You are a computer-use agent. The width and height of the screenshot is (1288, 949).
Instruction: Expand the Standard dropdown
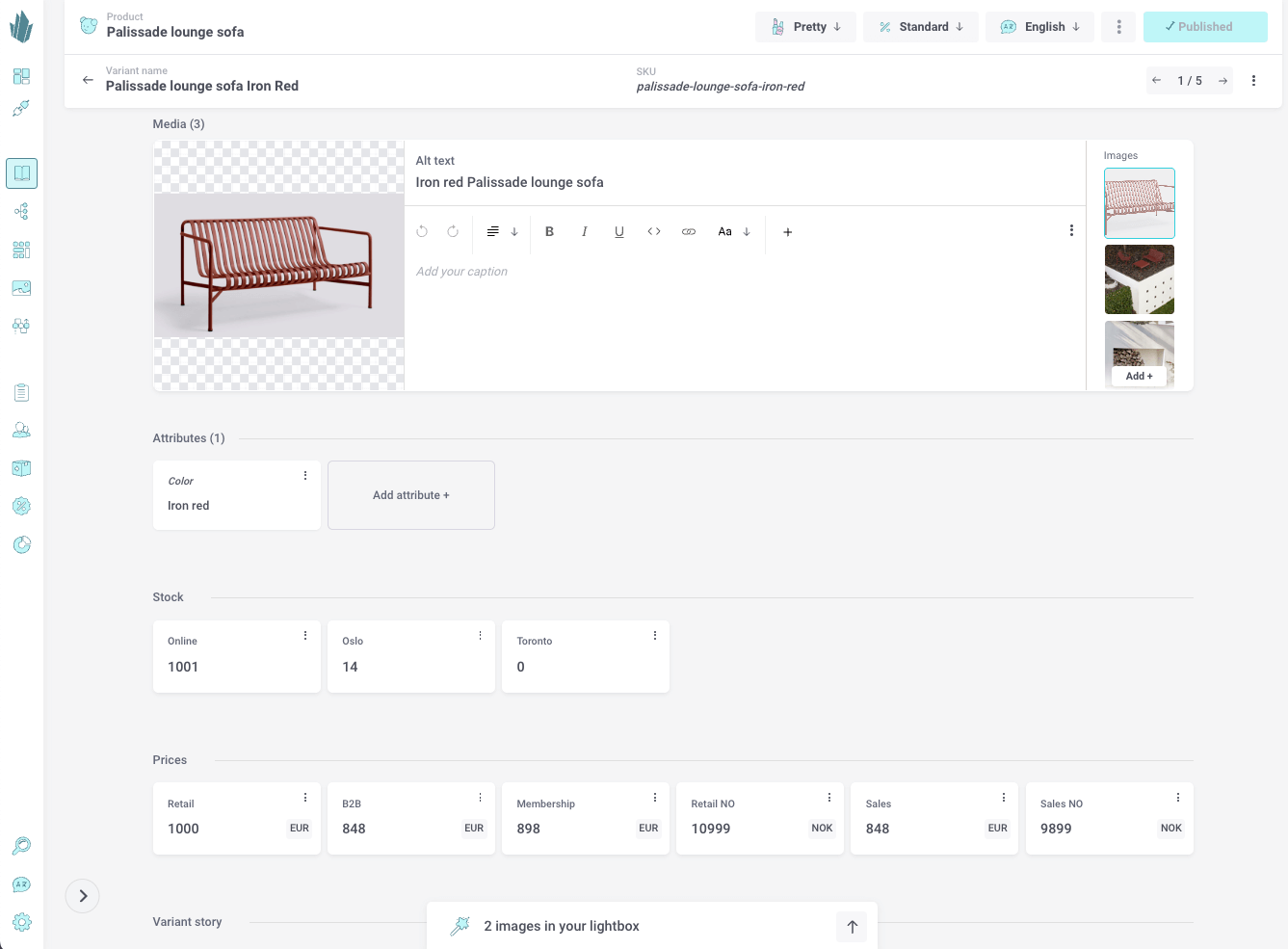click(x=920, y=27)
